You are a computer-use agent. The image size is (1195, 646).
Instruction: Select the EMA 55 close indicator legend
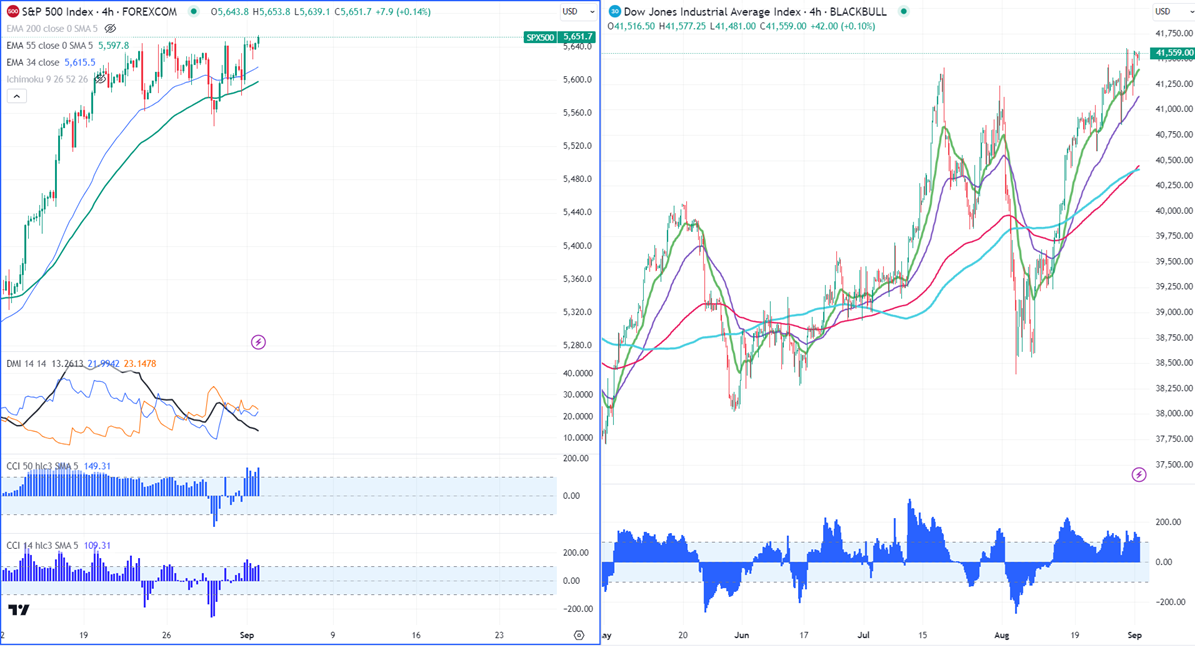coord(50,46)
